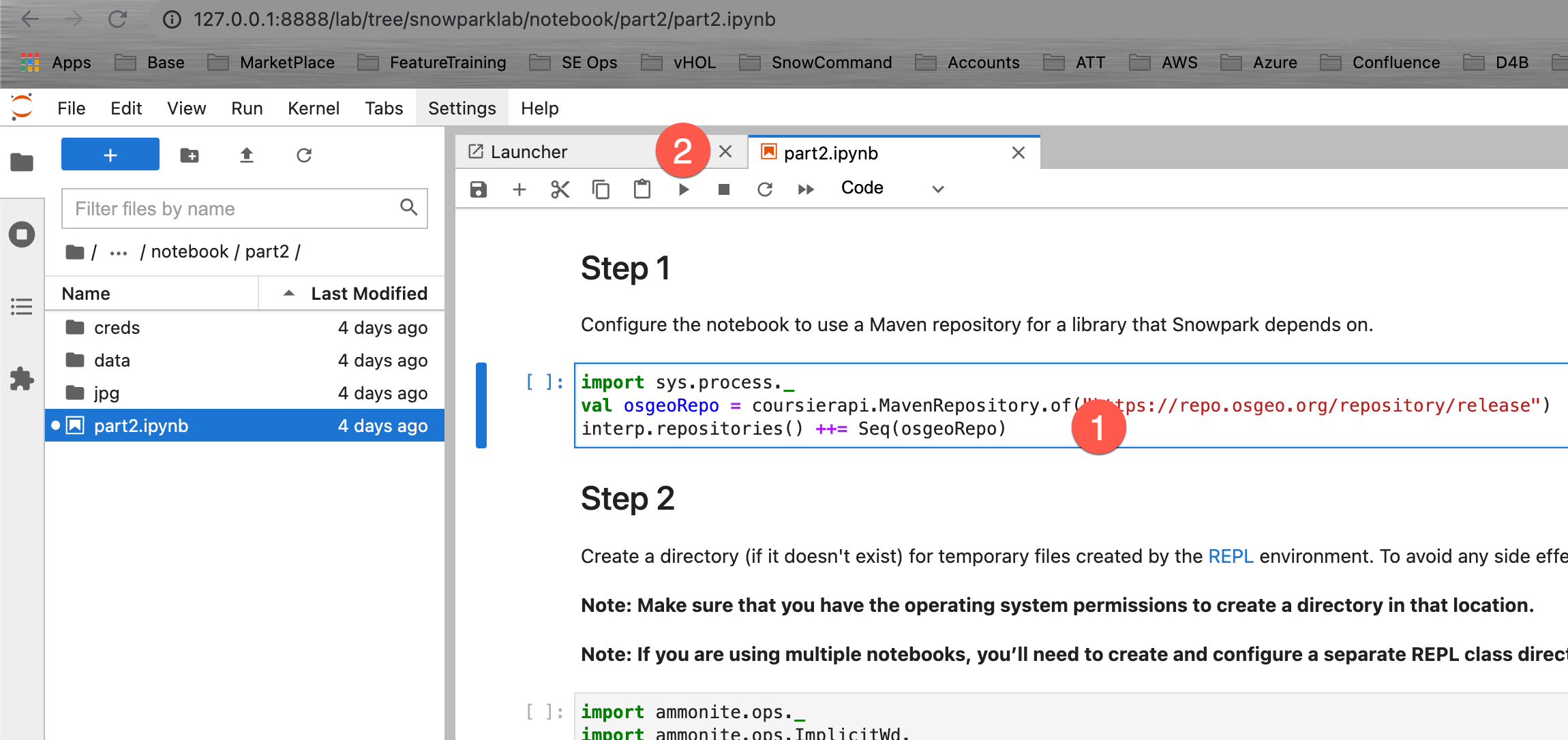The image size is (1568, 740).
Task: Restart kernel and run all cells
Action: point(806,189)
